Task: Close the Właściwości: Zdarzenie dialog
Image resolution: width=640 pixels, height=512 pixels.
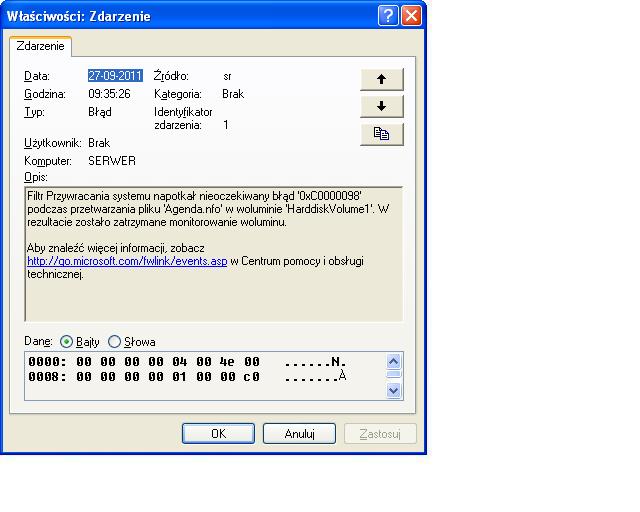Action: pos(411,16)
